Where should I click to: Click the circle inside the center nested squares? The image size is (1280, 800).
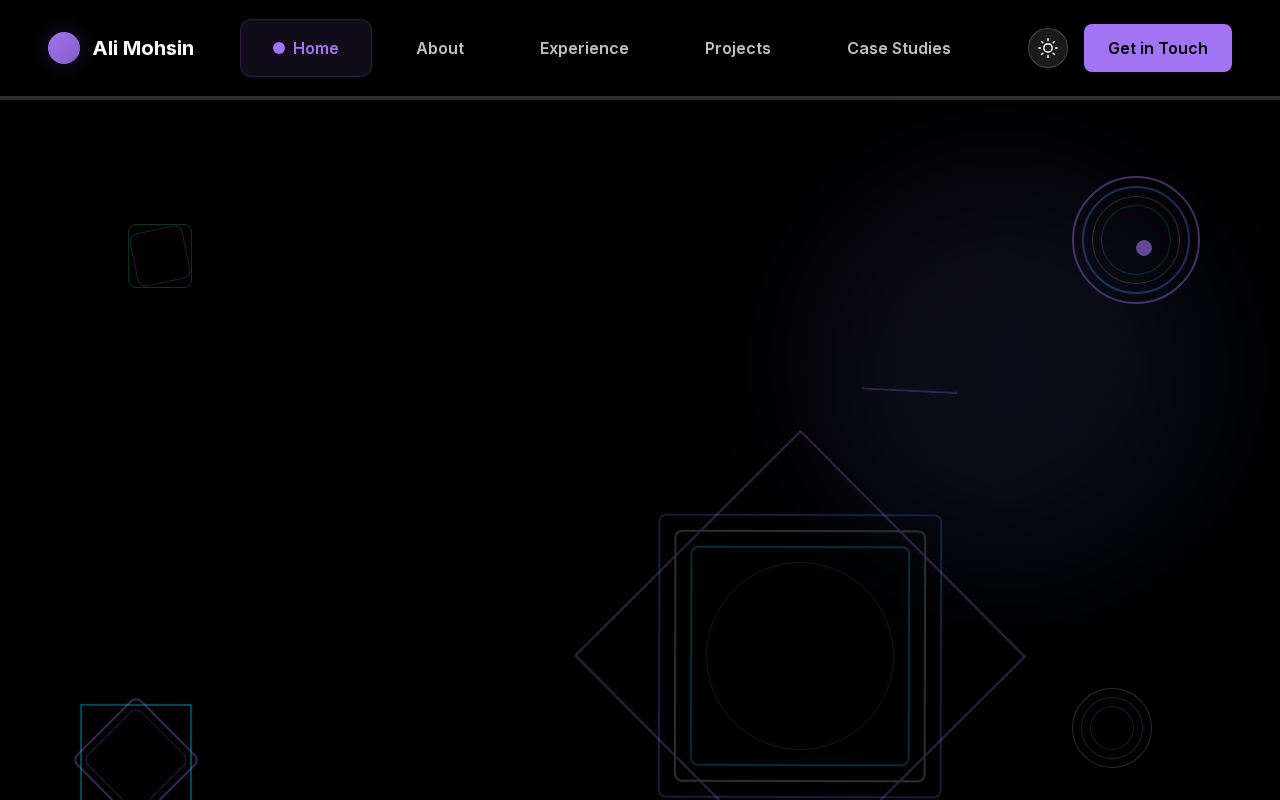pos(800,656)
